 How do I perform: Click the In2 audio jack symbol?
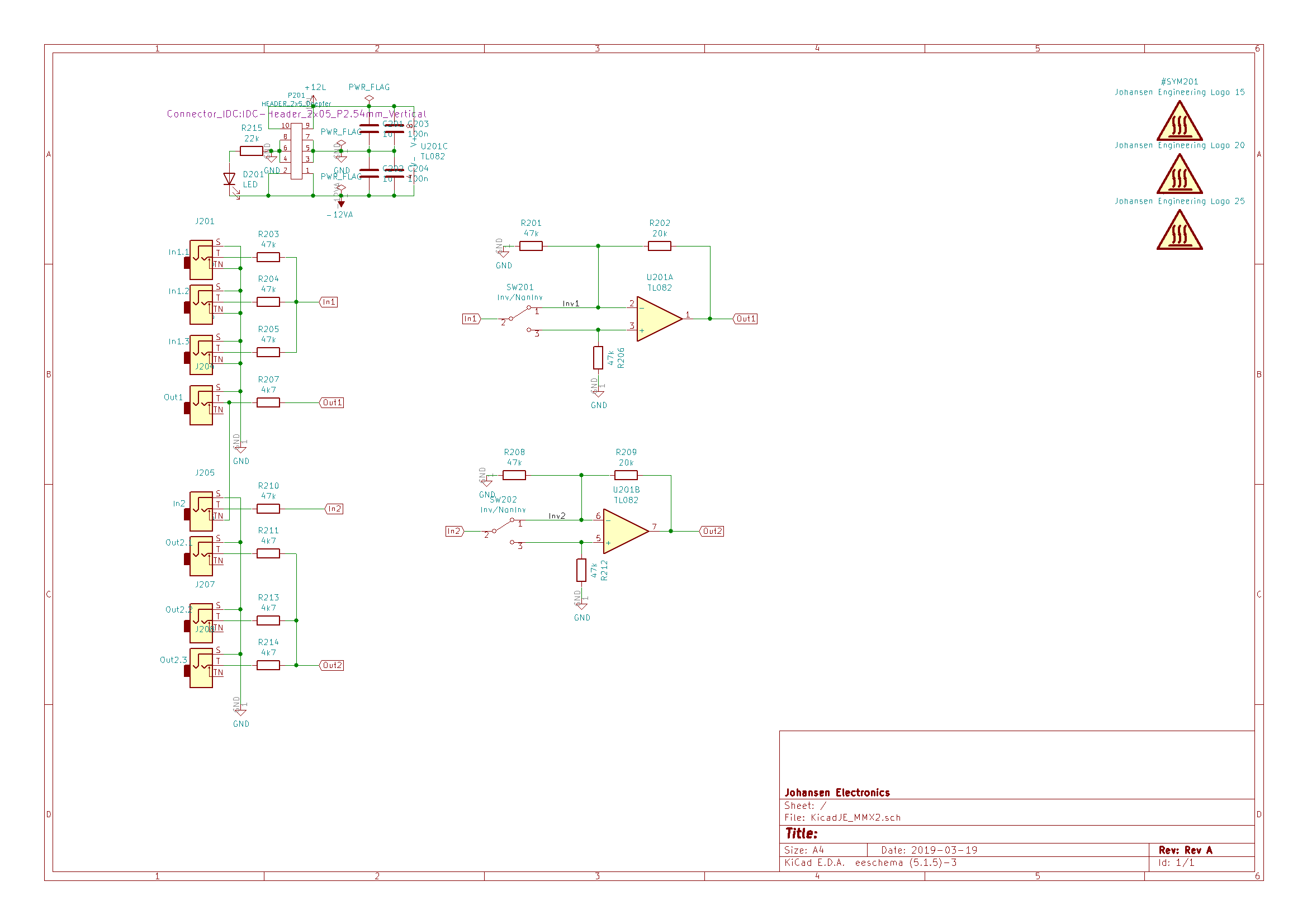(x=201, y=511)
